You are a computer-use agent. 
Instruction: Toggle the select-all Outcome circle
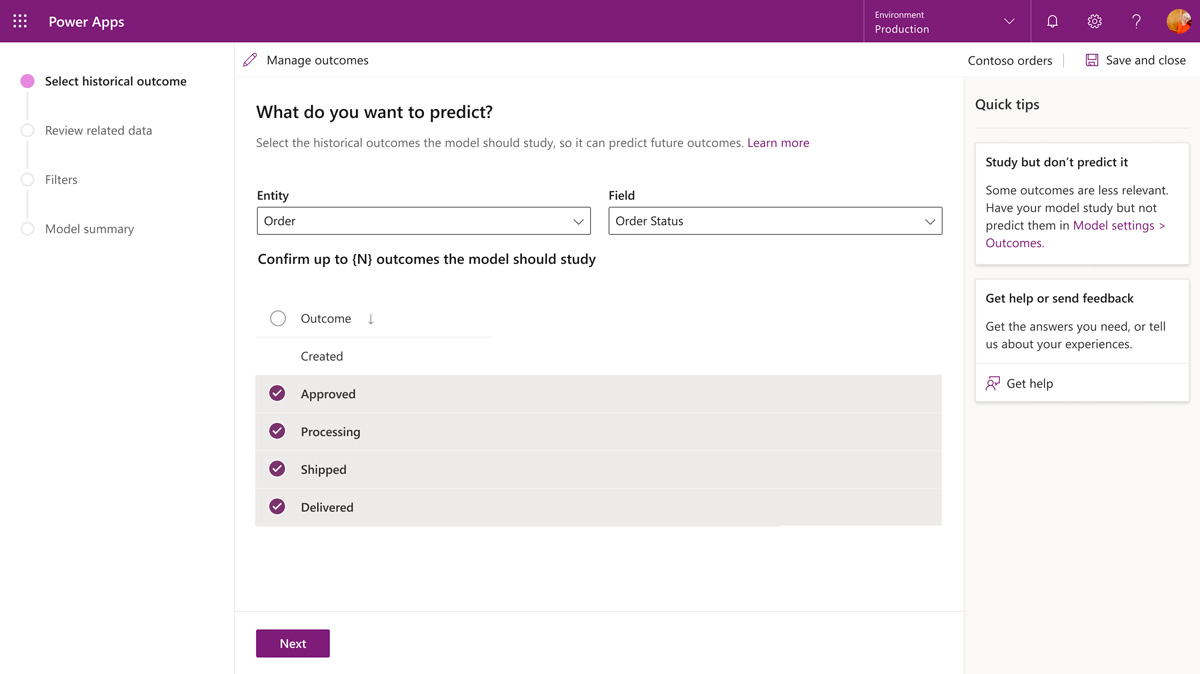(278, 319)
